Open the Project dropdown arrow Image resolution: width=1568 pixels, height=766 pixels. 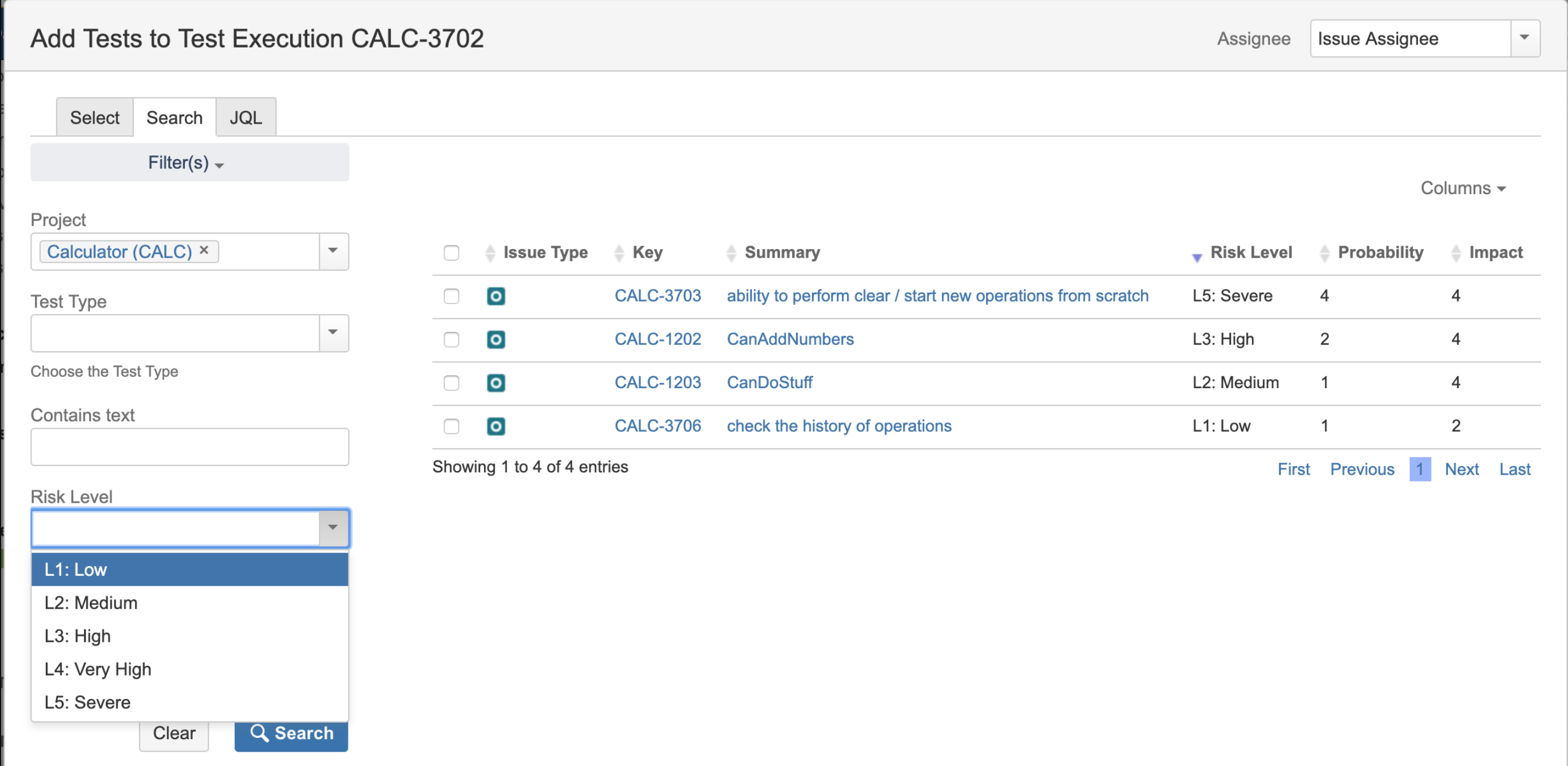(x=333, y=251)
